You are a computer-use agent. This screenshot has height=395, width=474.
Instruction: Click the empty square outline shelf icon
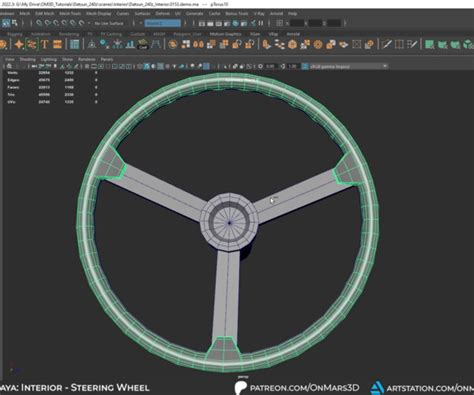[x=357, y=44]
